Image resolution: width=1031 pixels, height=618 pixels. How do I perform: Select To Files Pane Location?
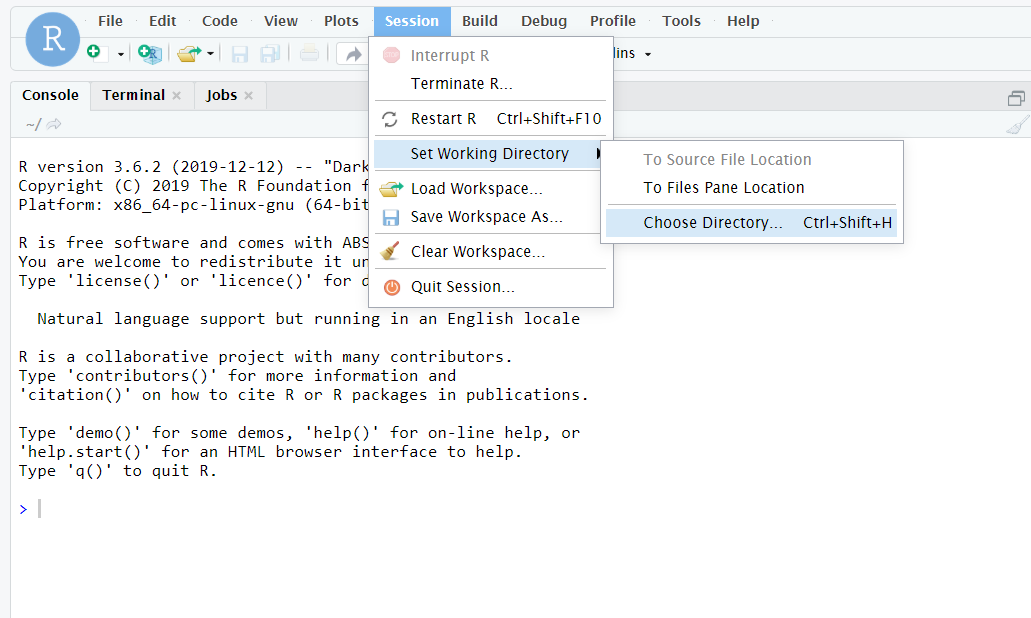point(723,188)
